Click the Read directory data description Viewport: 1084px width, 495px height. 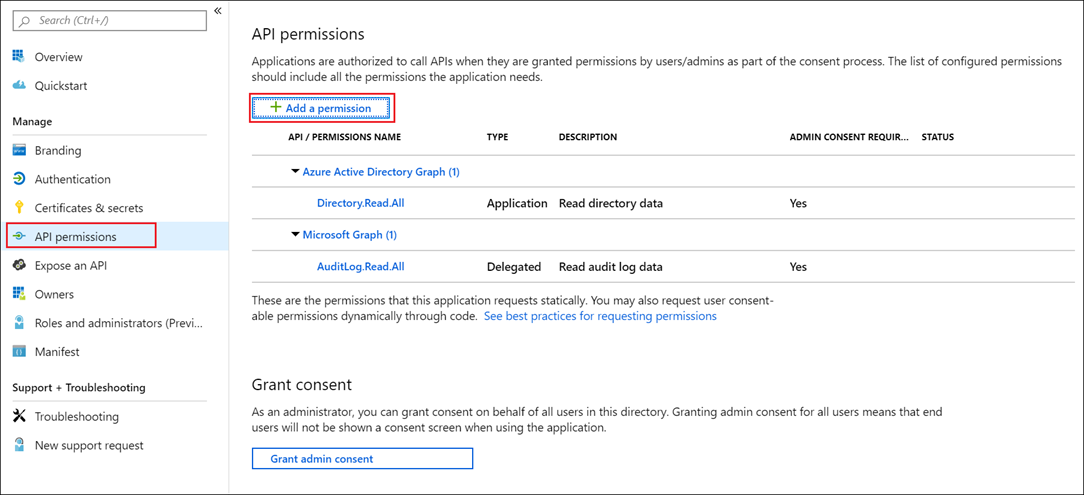pyautogui.click(x=610, y=203)
